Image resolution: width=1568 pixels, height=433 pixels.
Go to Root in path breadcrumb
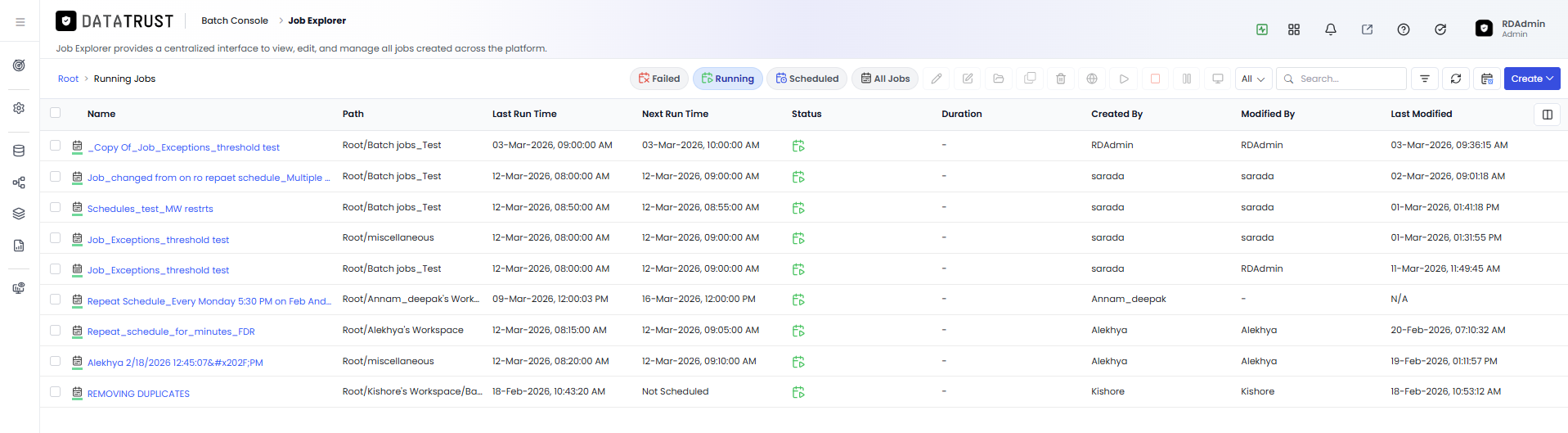(68, 79)
